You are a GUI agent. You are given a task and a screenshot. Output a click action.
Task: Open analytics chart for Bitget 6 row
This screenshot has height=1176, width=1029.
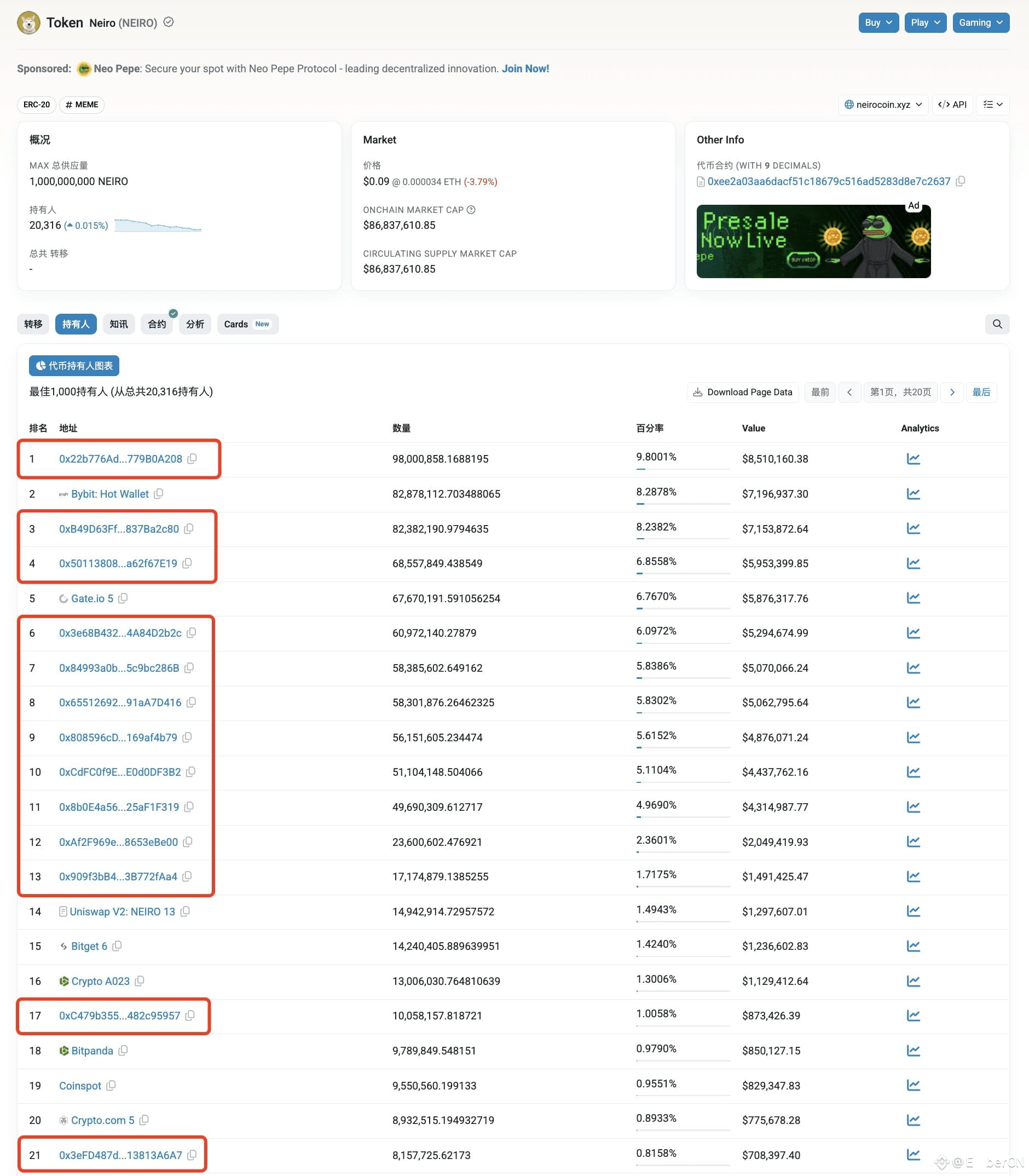pos(913,946)
